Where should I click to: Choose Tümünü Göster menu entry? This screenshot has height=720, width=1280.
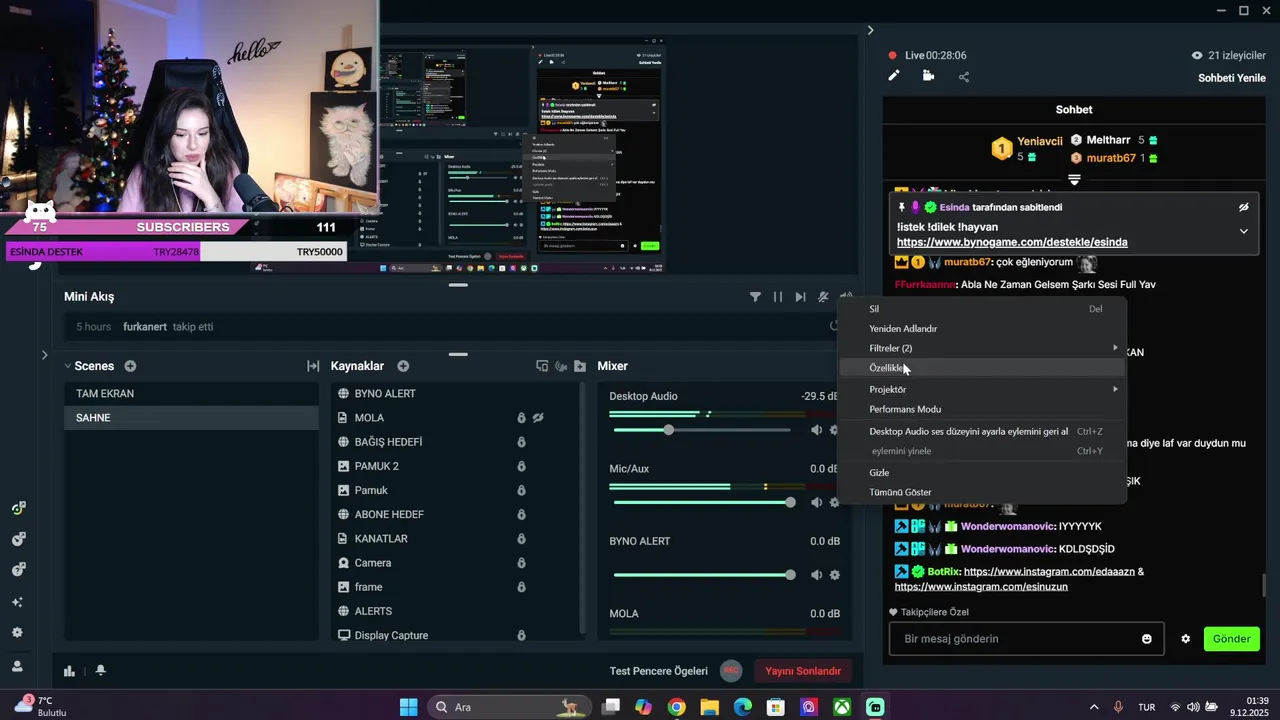pyautogui.click(x=981, y=492)
